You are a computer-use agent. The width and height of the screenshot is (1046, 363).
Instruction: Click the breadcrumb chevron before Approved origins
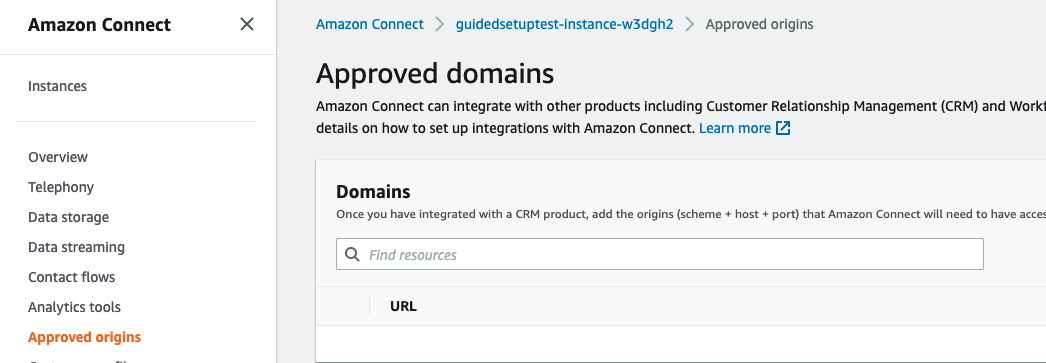690,25
